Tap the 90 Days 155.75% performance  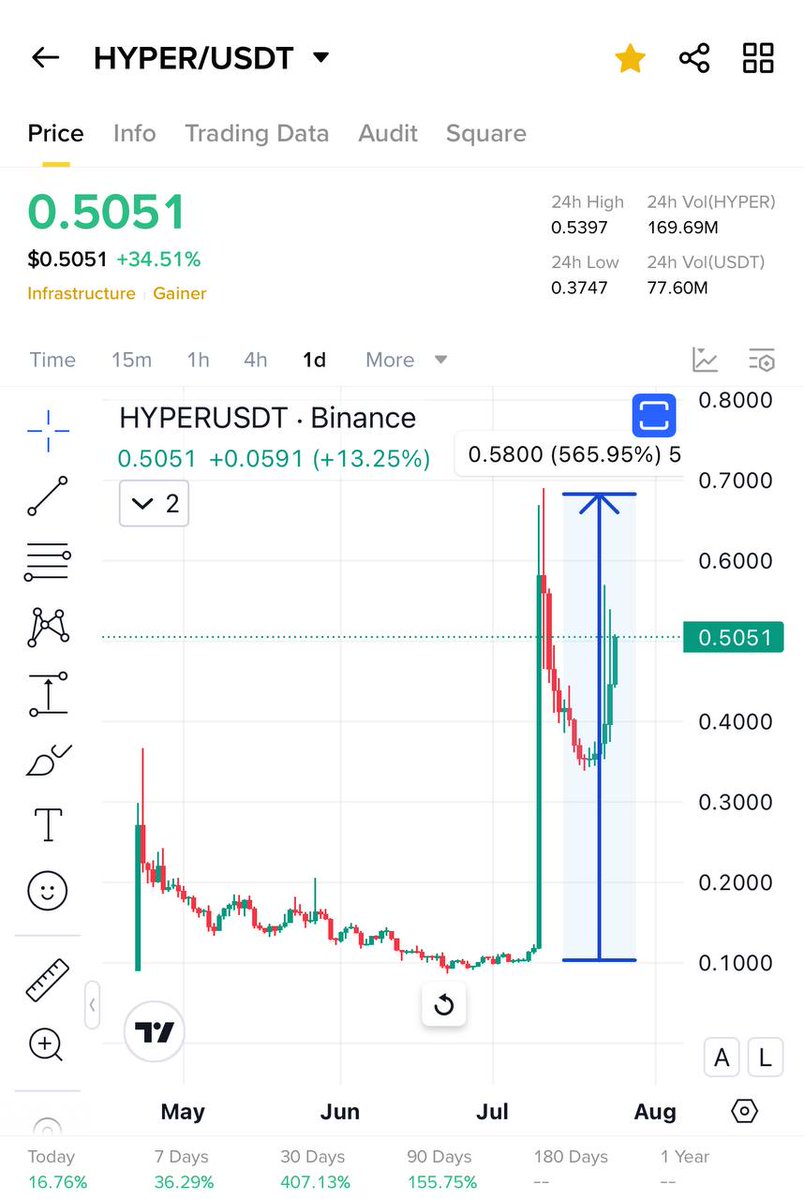click(441, 1169)
